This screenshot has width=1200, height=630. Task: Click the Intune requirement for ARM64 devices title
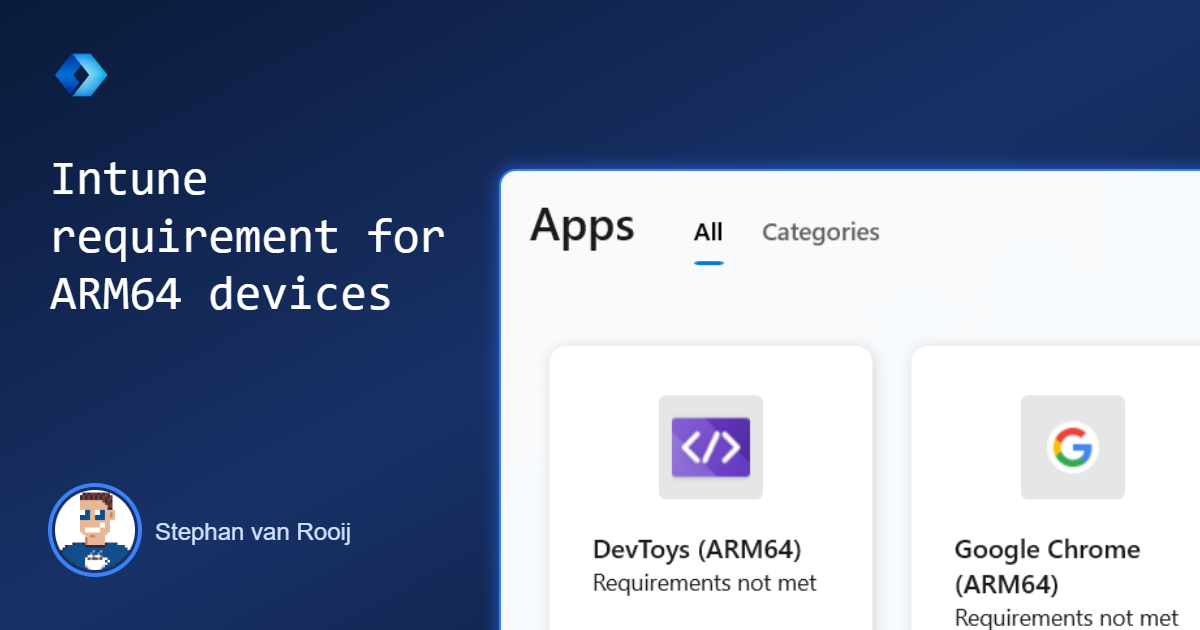point(247,237)
